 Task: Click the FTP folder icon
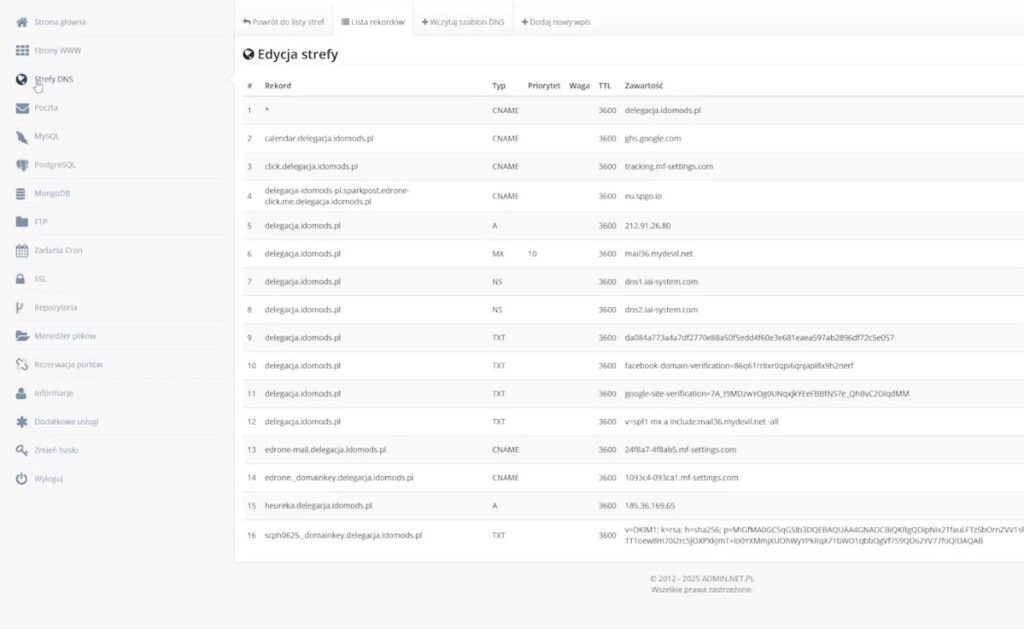point(21,222)
